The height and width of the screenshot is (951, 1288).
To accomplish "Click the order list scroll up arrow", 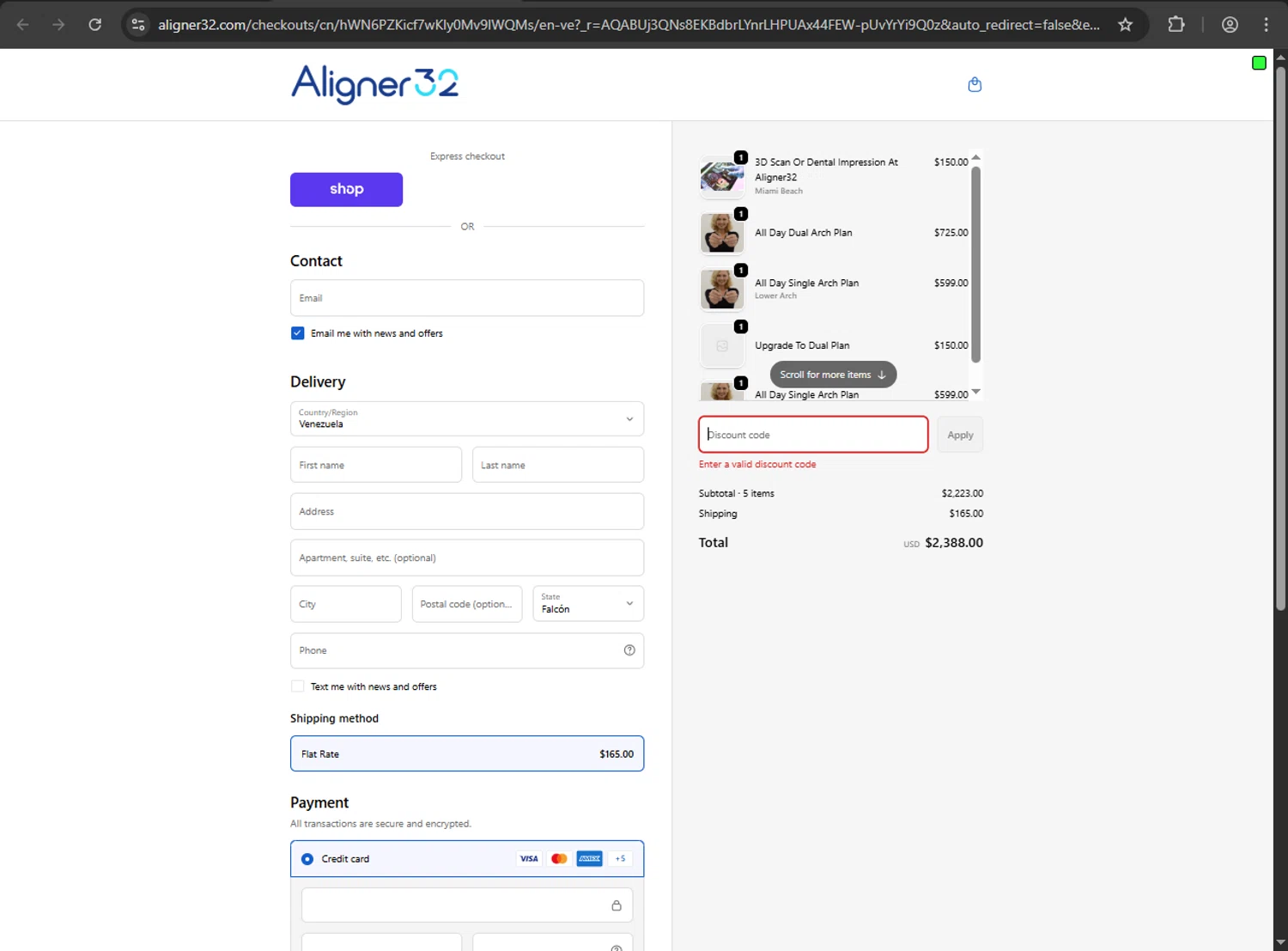I will 975,157.
